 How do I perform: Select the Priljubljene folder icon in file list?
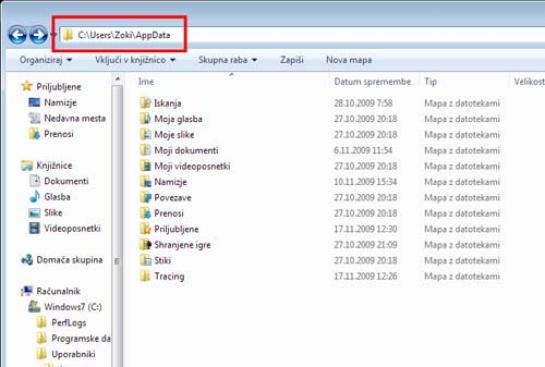point(146,229)
